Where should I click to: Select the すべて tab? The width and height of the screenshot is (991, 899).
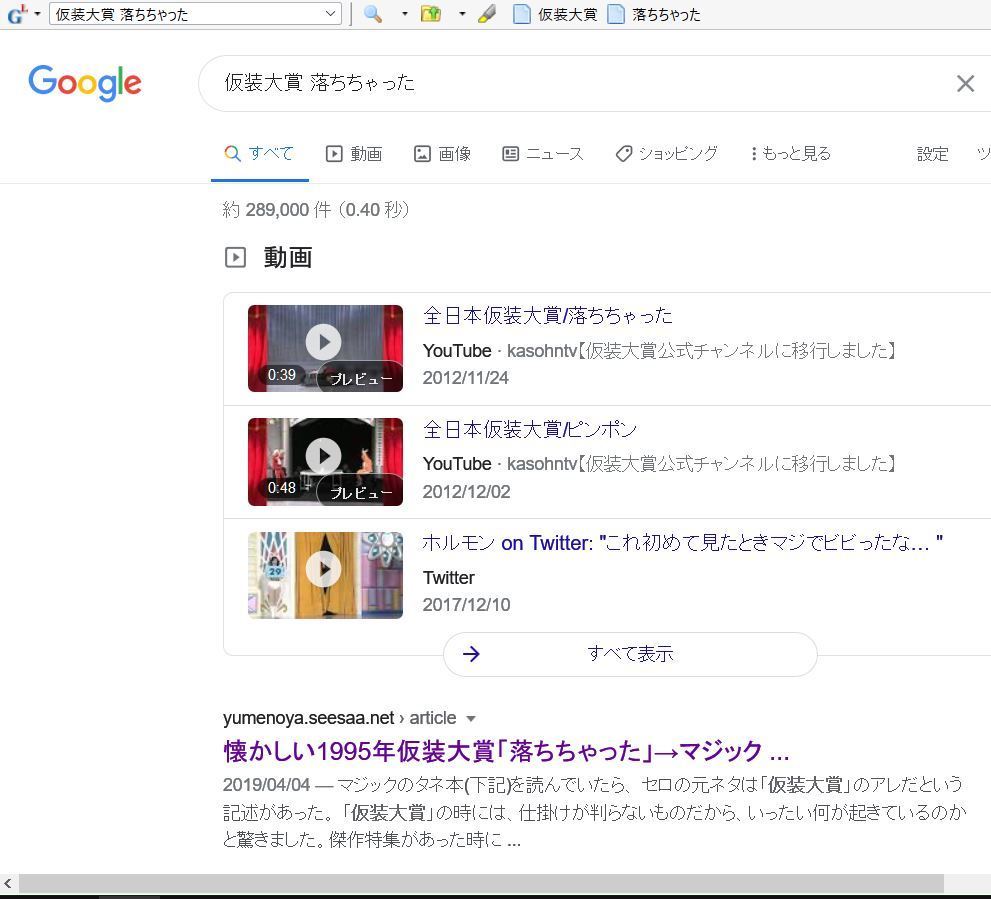click(x=260, y=154)
